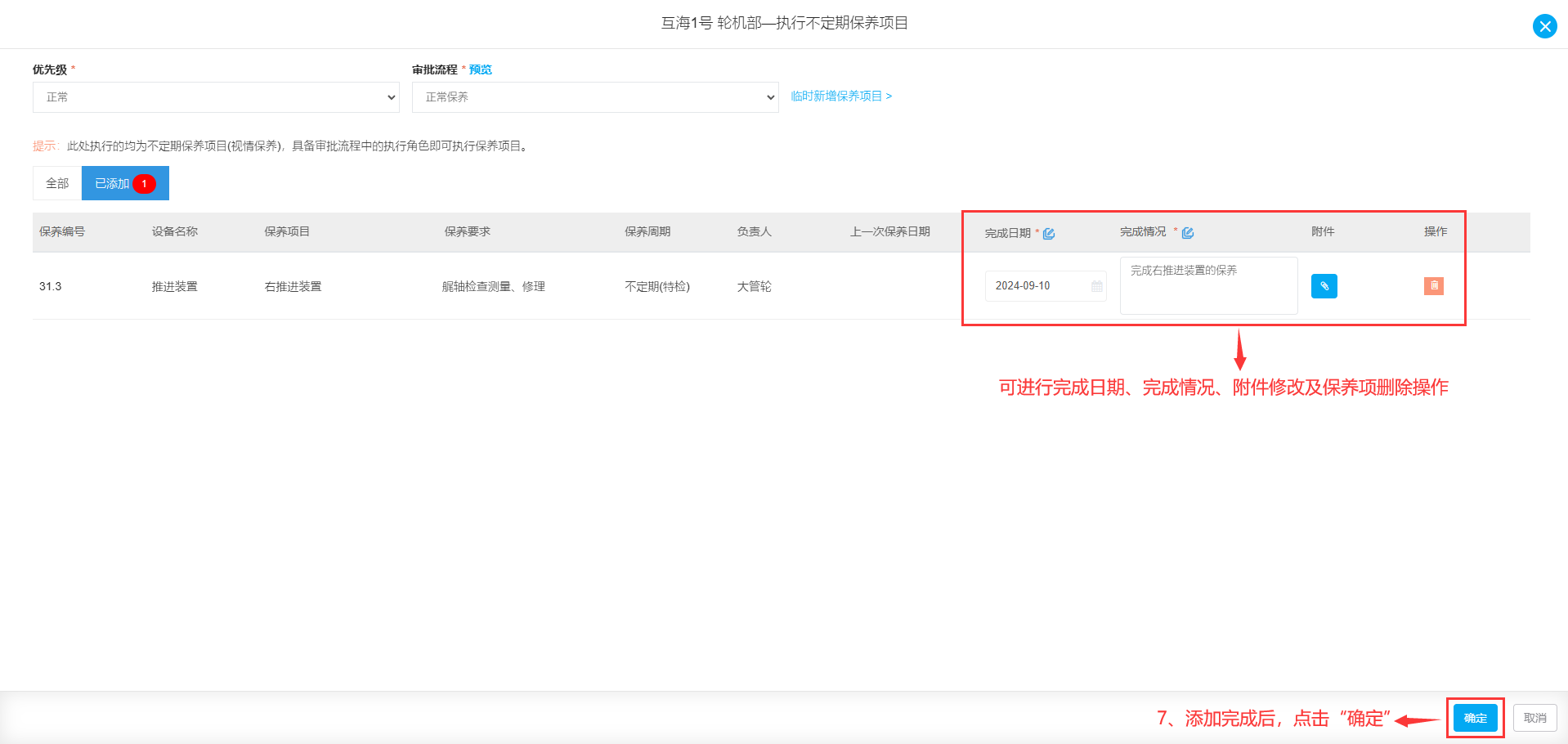Image resolution: width=1568 pixels, height=744 pixels.
Task: Expand the 审批流程 dropdown showing 正常保养
Action: 595,97
